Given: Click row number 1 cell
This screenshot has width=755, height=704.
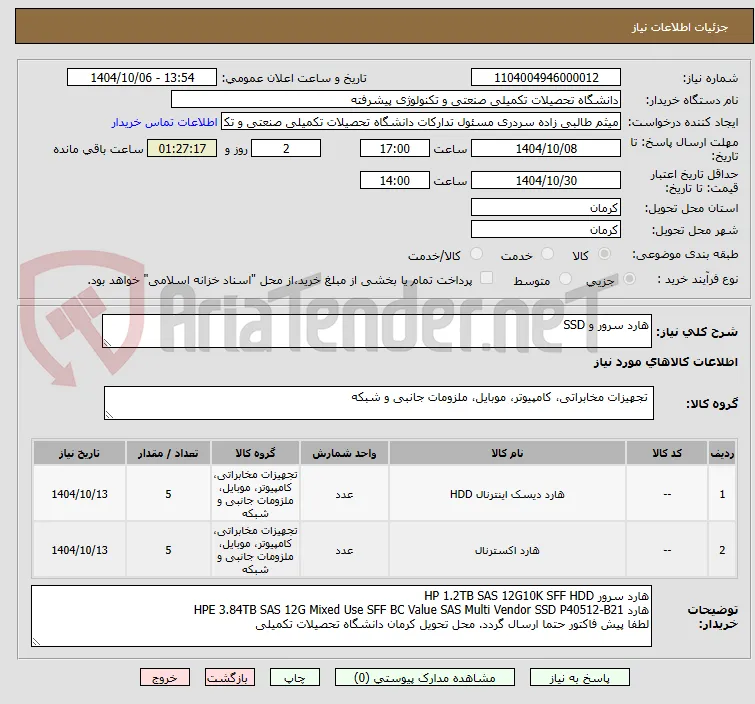Looking at the screenshot, I should 722,494.
